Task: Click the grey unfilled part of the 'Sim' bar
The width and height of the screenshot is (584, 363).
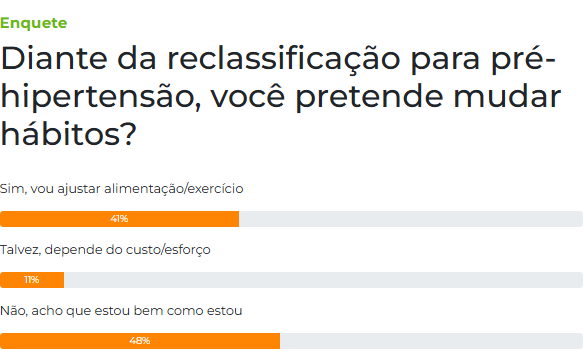Action: [x=411, y=219]
